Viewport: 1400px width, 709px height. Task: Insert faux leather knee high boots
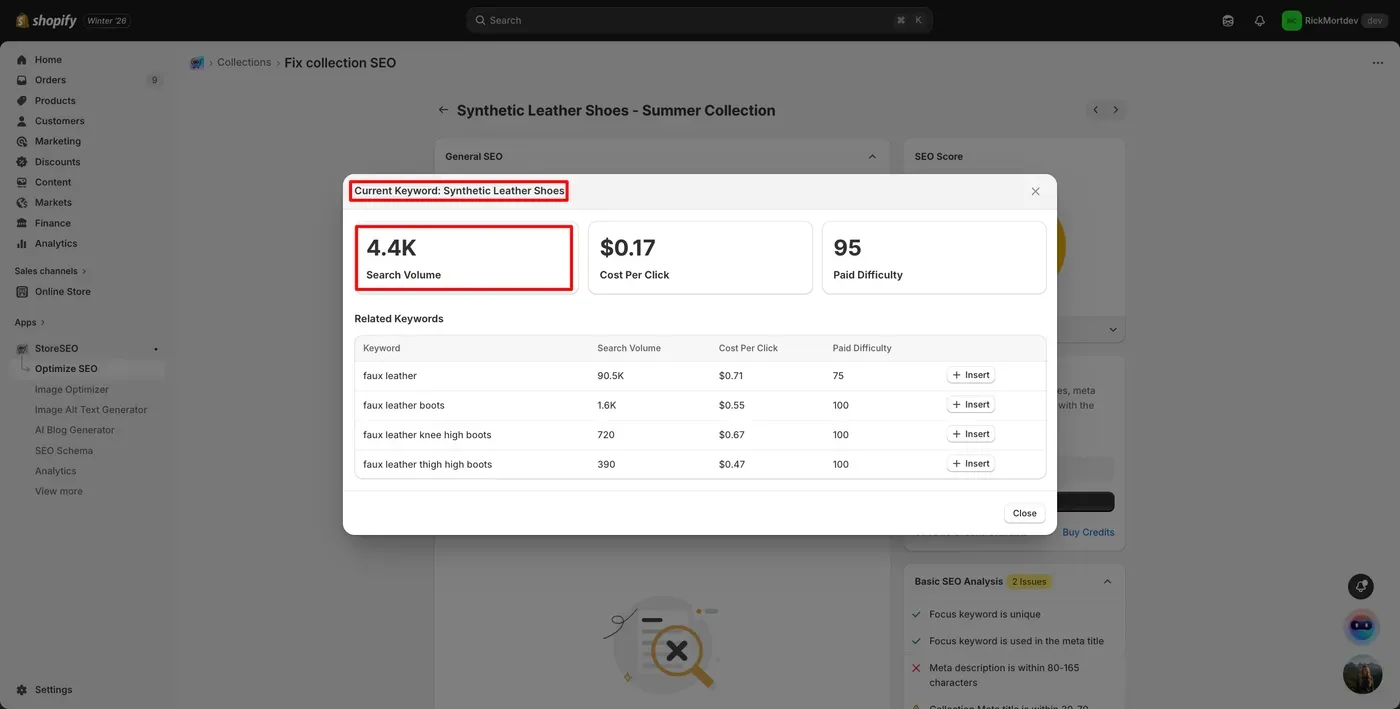(971, 434)
